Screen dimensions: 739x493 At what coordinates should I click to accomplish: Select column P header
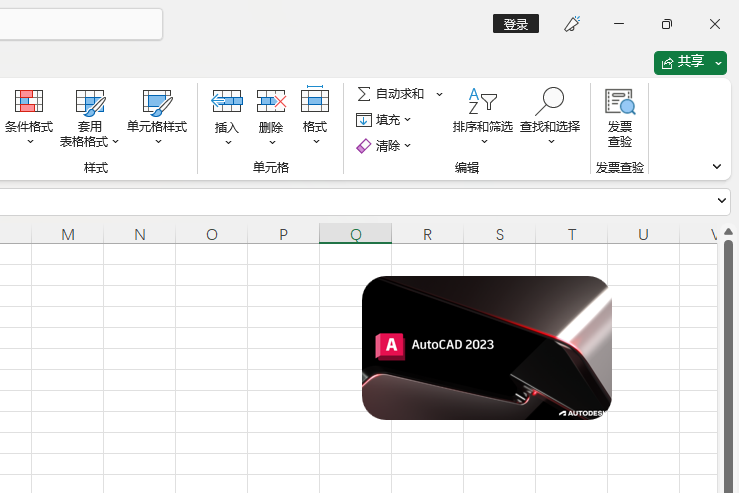(283, 234)
